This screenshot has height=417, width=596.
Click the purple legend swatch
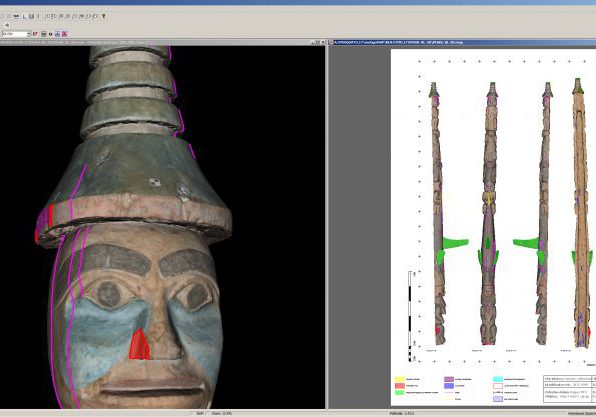click(449, 379)
